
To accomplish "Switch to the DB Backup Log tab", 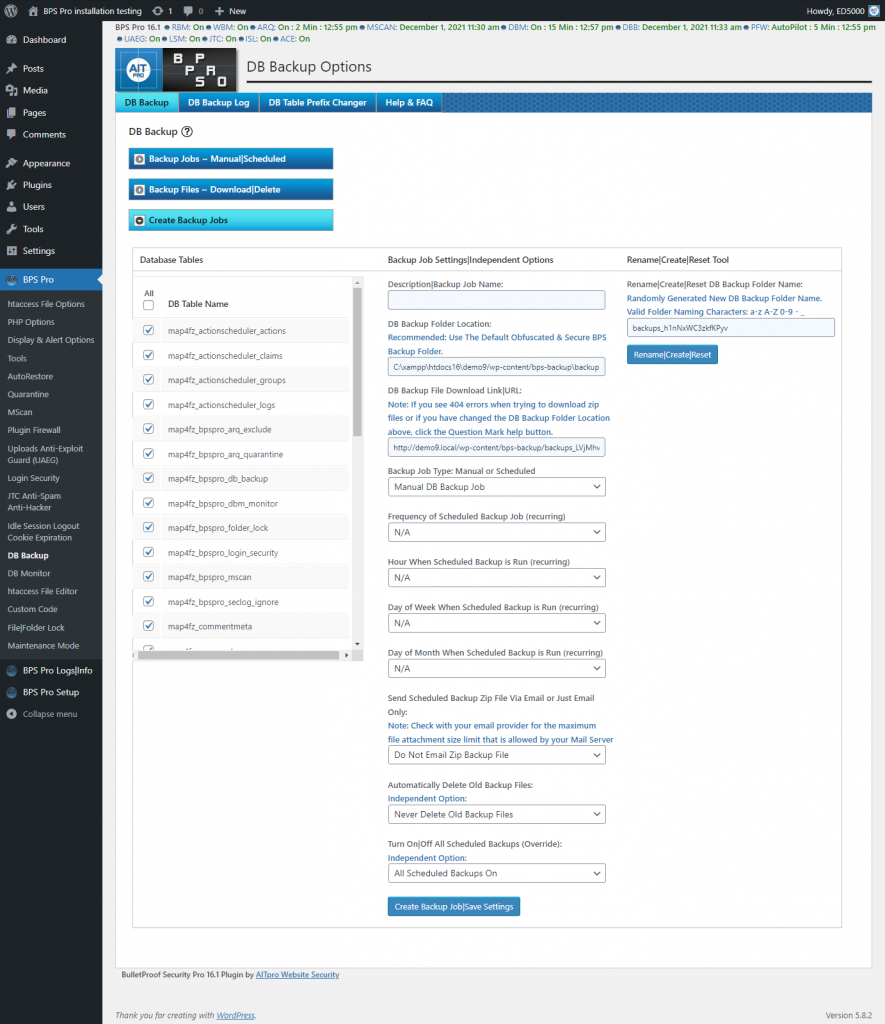I will (218, 102).
